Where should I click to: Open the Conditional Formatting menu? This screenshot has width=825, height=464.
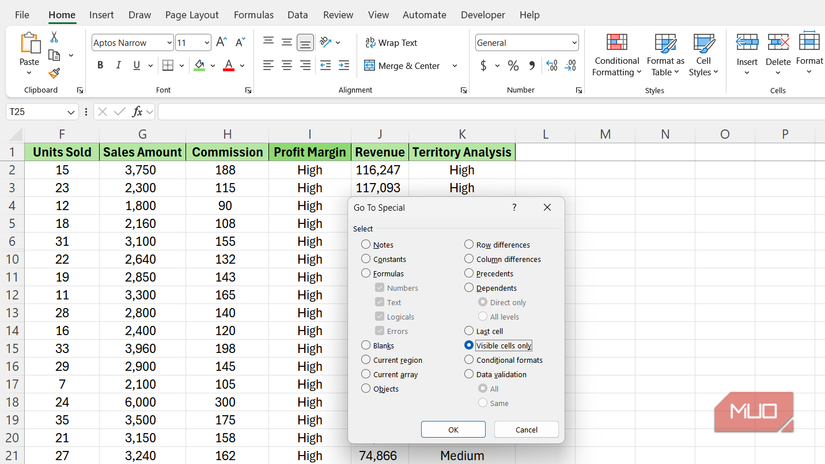click(x=617, y=55)
